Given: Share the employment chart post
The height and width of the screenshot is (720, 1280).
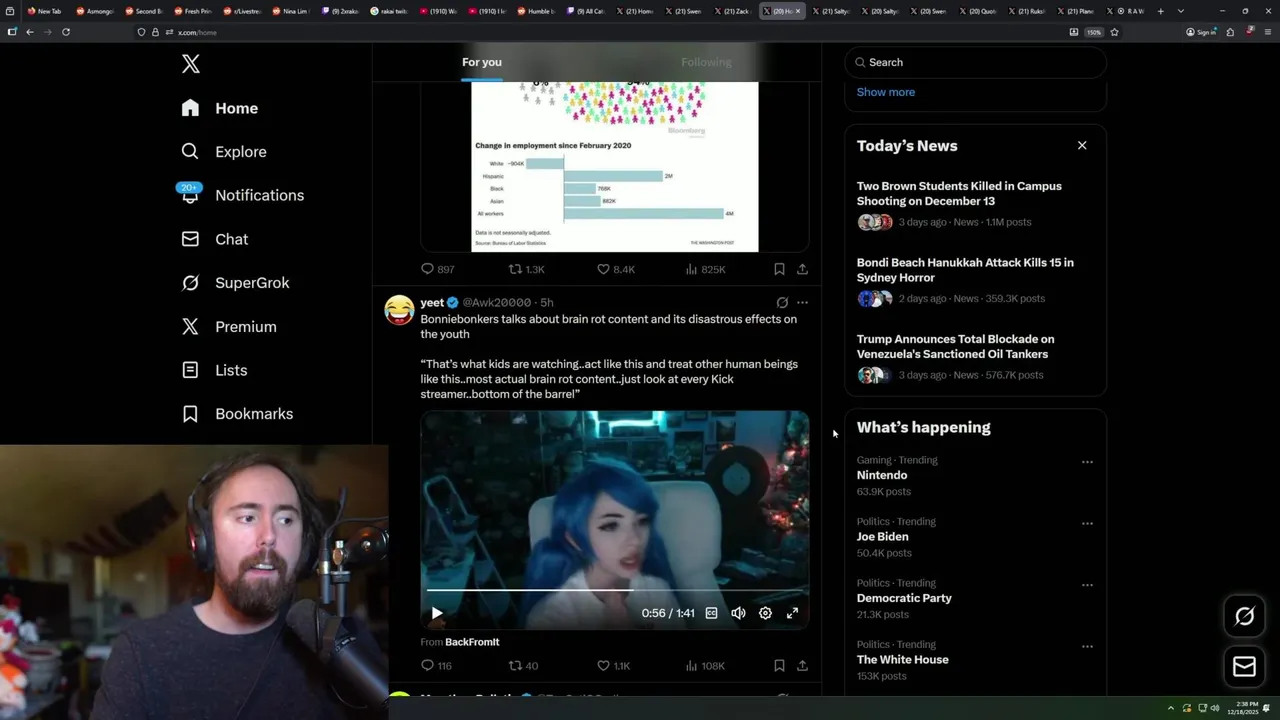Looking at the screenshot, I should [802, 269].
